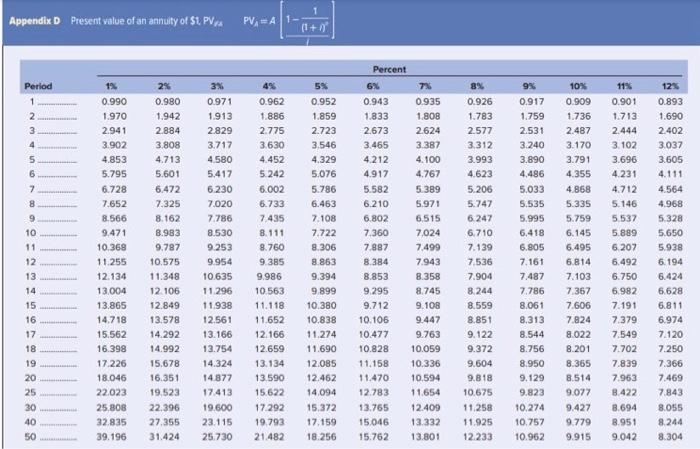This screenshot has width=700, height=449.
Task: Select value 15.622 for period 25 at 4%
Action: click(x=270, y=392)
